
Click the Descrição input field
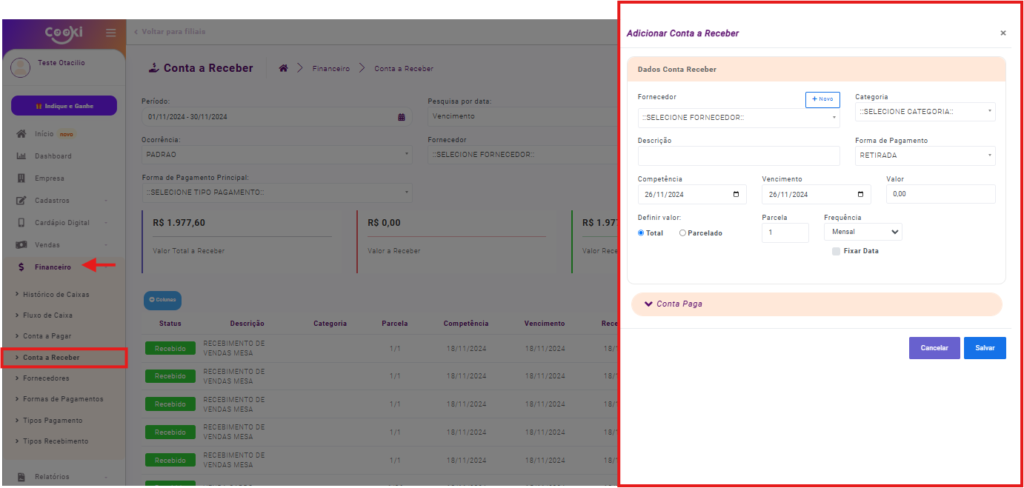tap(738, 156)
